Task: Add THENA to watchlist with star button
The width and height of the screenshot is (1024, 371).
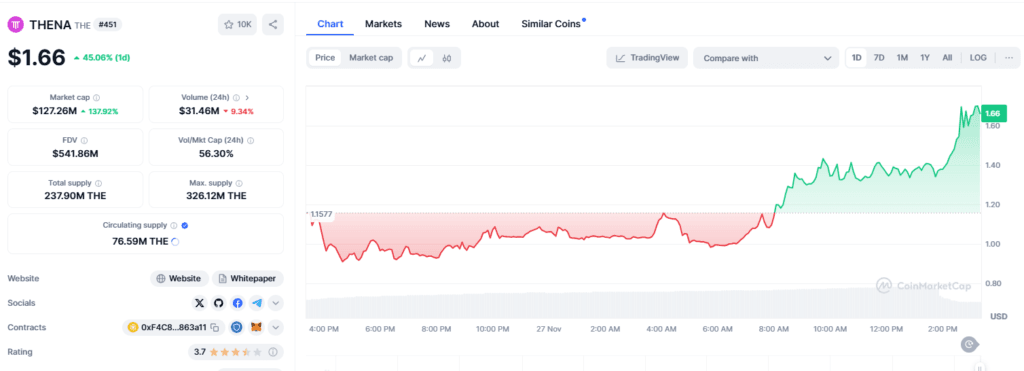Action: pos(238,25)
